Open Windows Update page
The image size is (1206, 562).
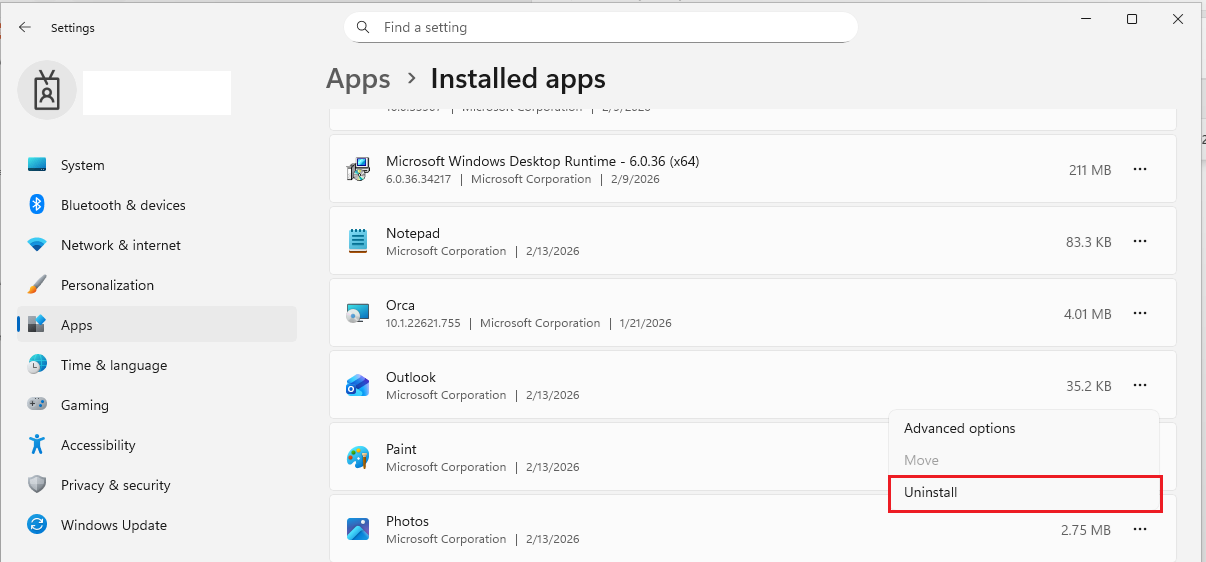pos(157,525)
